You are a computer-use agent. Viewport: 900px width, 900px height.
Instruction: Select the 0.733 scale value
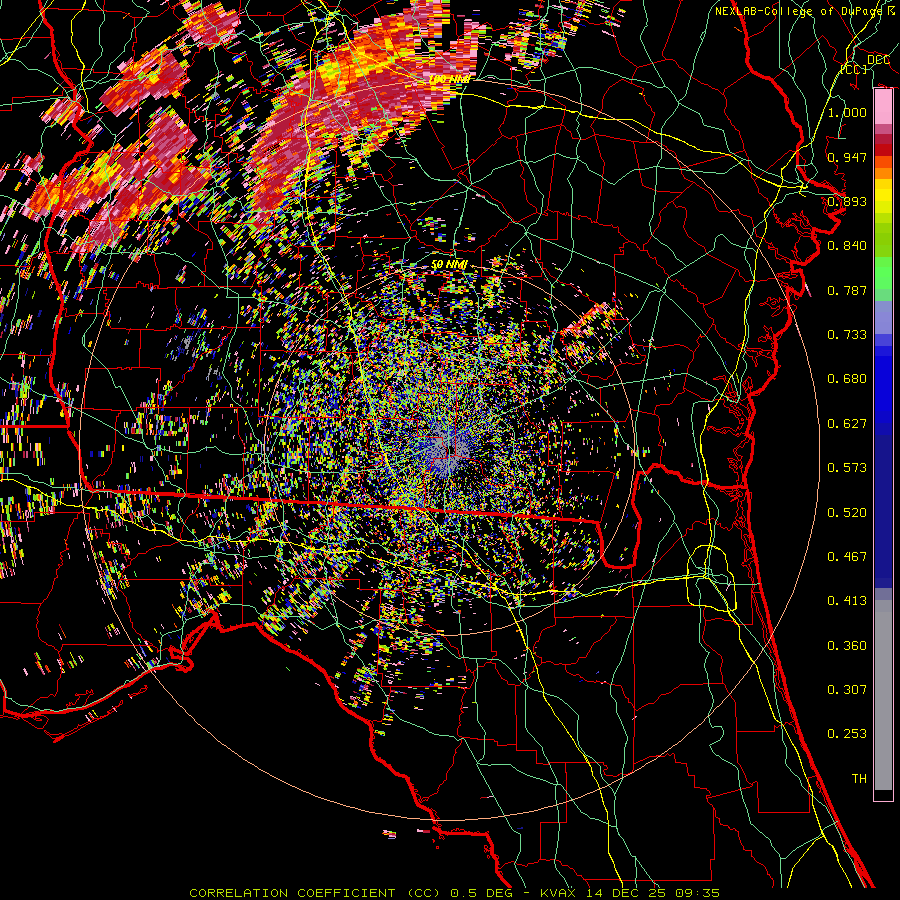point(847,335)
